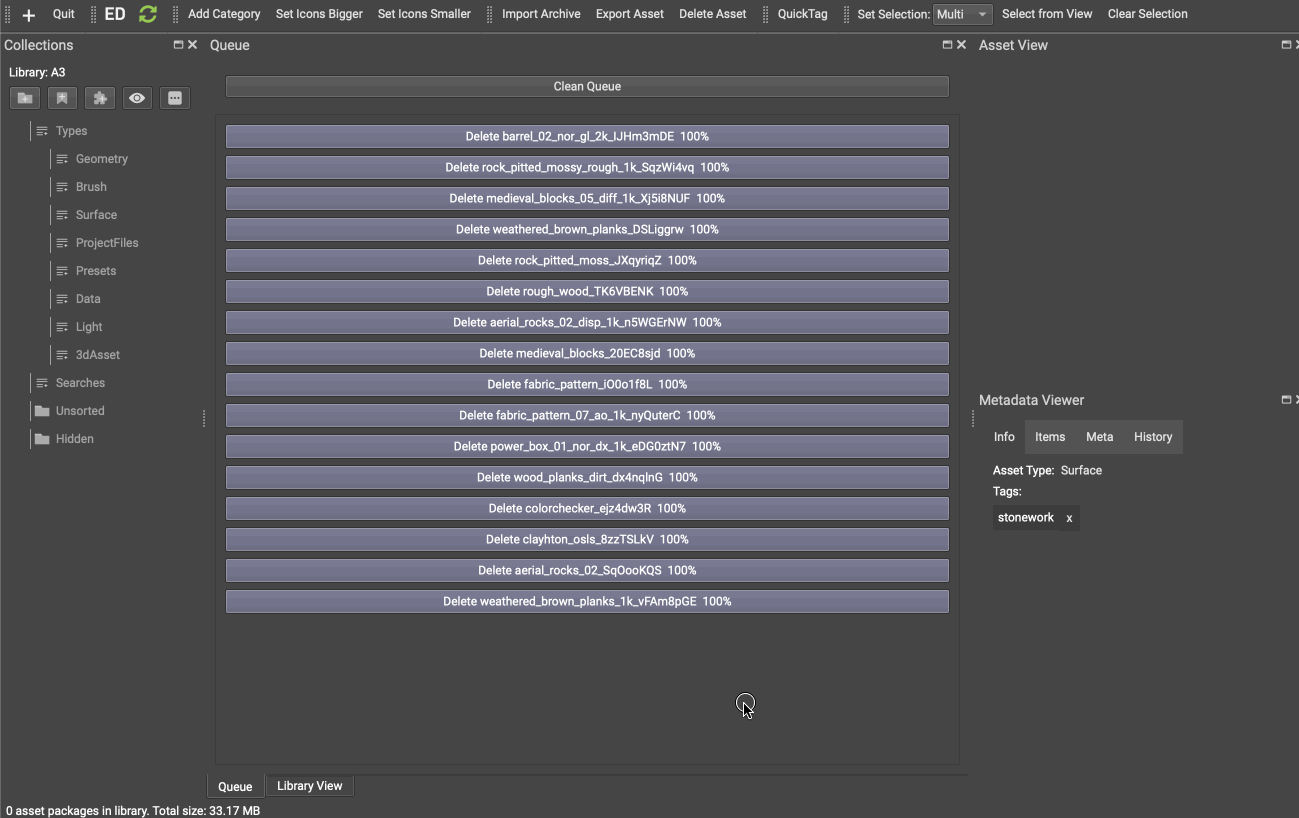Viewport: 1299px width, 818px height.
Task: Switch to the Library View tab
Action: (310, 786)
